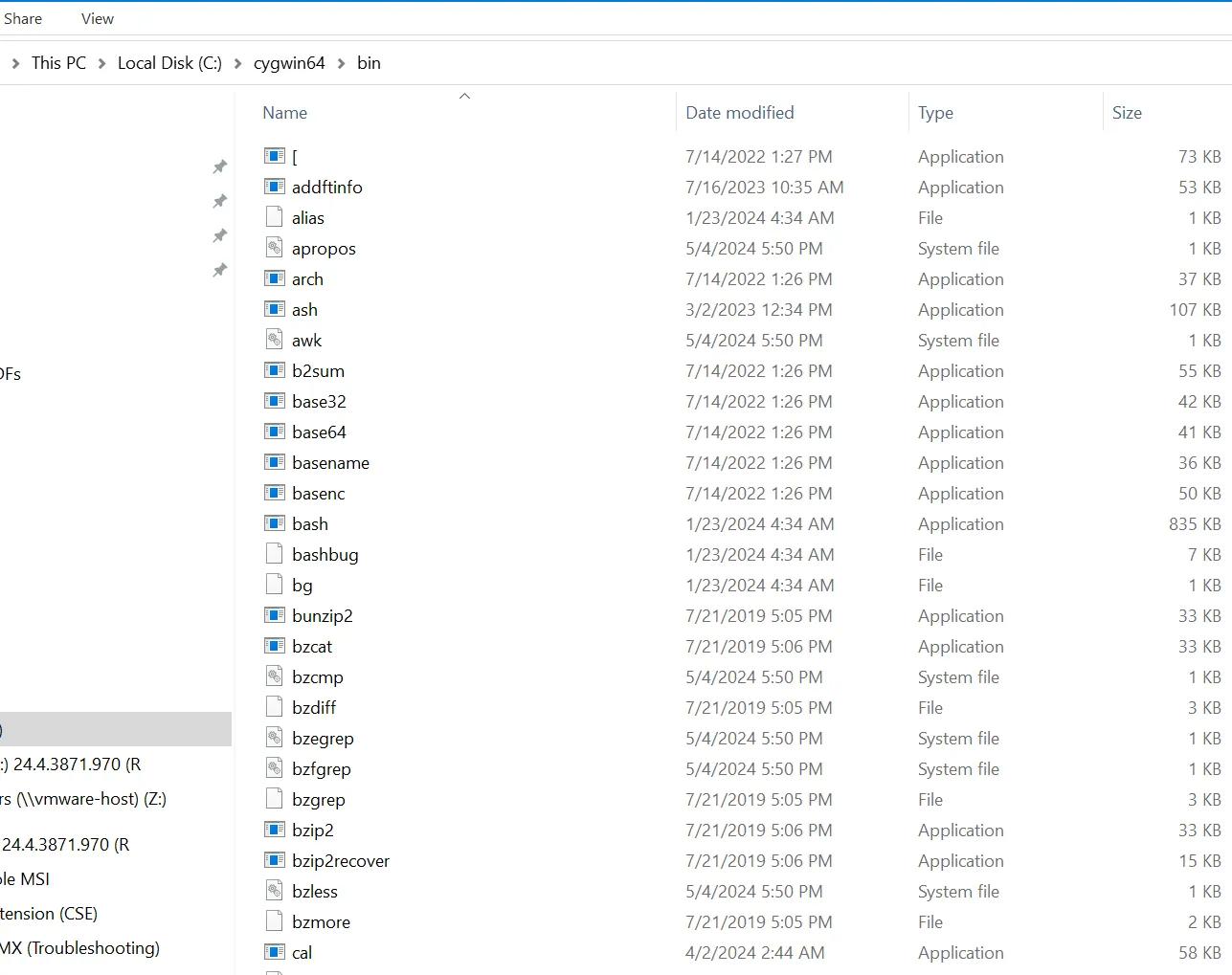Click the sort chevron above the Name column
The image size is (1232, 975).
tap(464, 96)
